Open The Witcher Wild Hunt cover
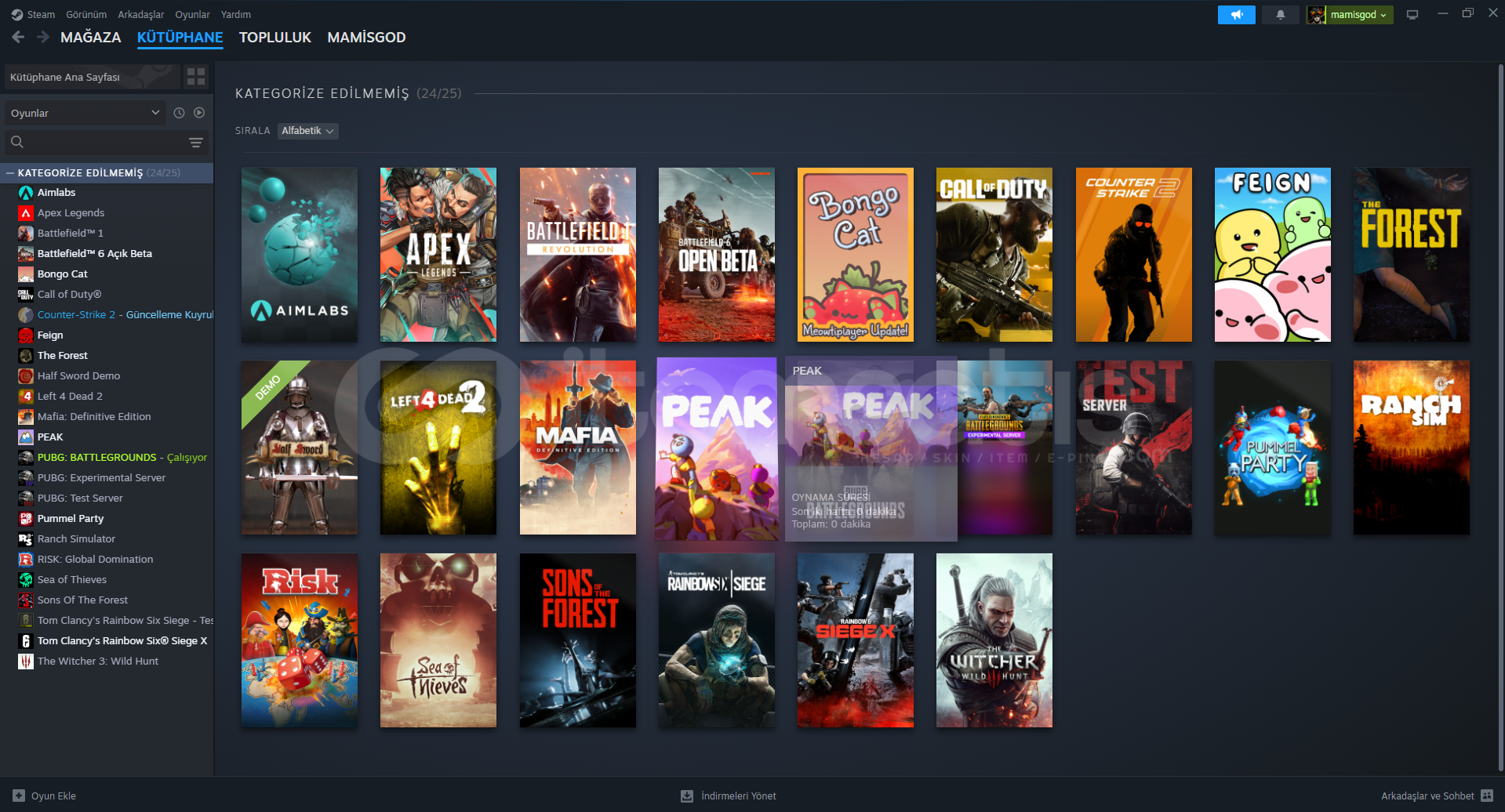This screenshot has height=812, width=1505. point(994,640)
